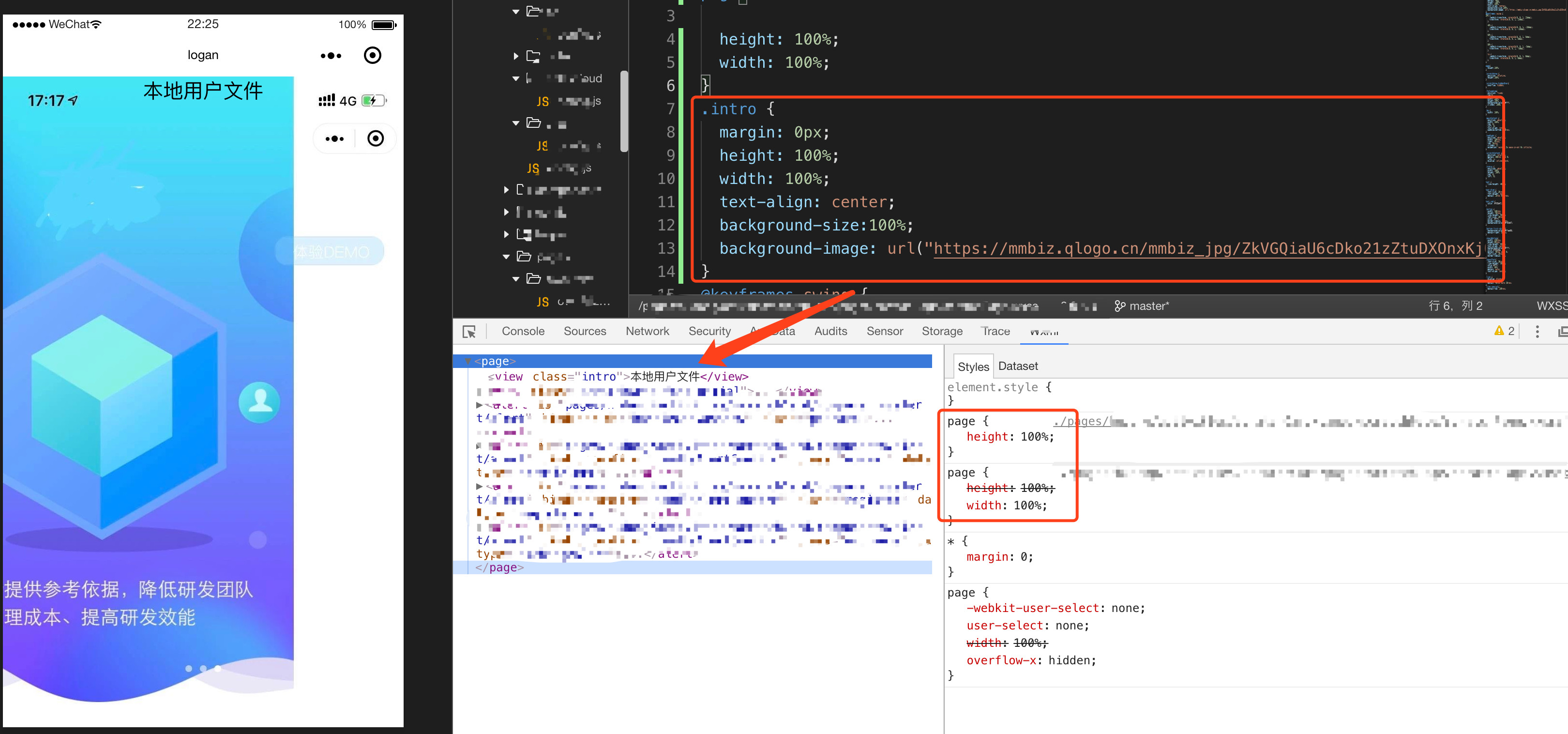Click 'margin: 0;' under the * rule
The image size is (1568, 734).
pos(999,557)
